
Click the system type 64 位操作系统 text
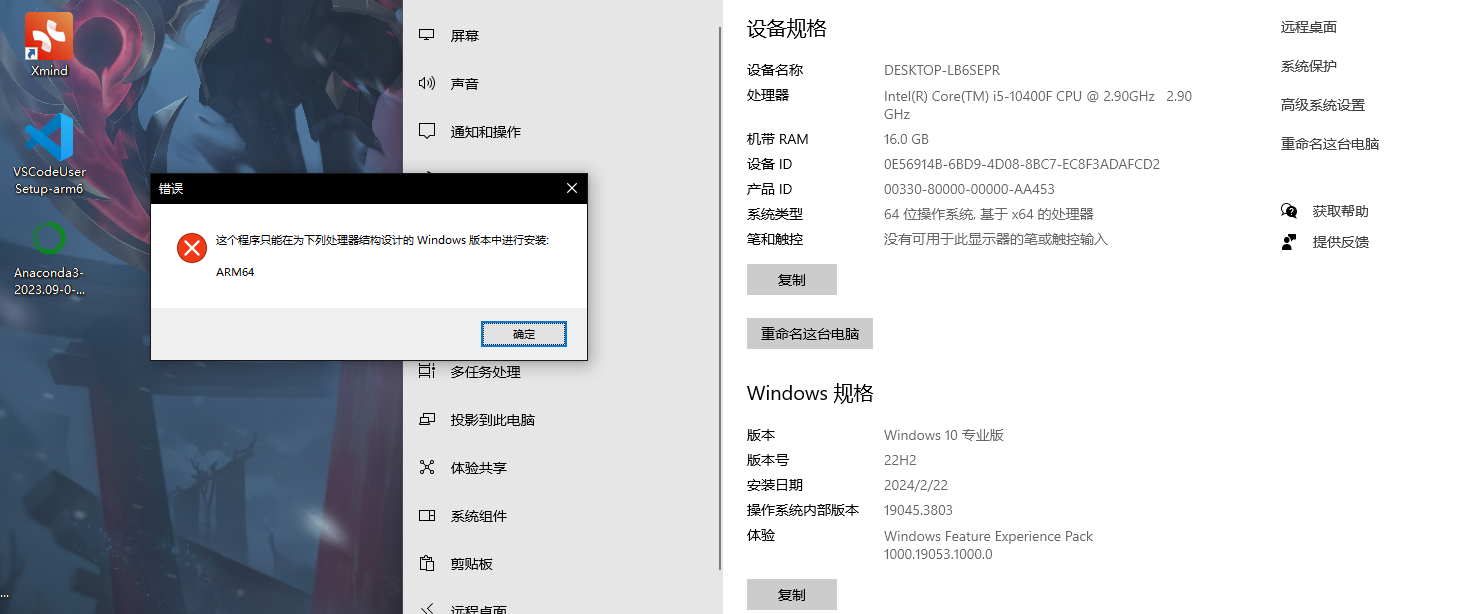(989, 214)
